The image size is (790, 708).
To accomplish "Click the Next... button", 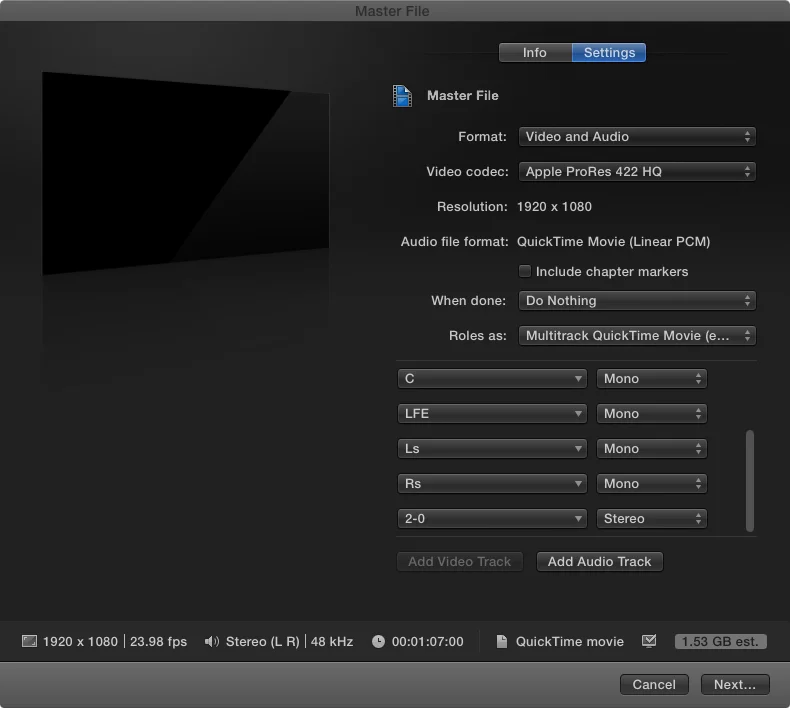I will (x=735, y=684).
